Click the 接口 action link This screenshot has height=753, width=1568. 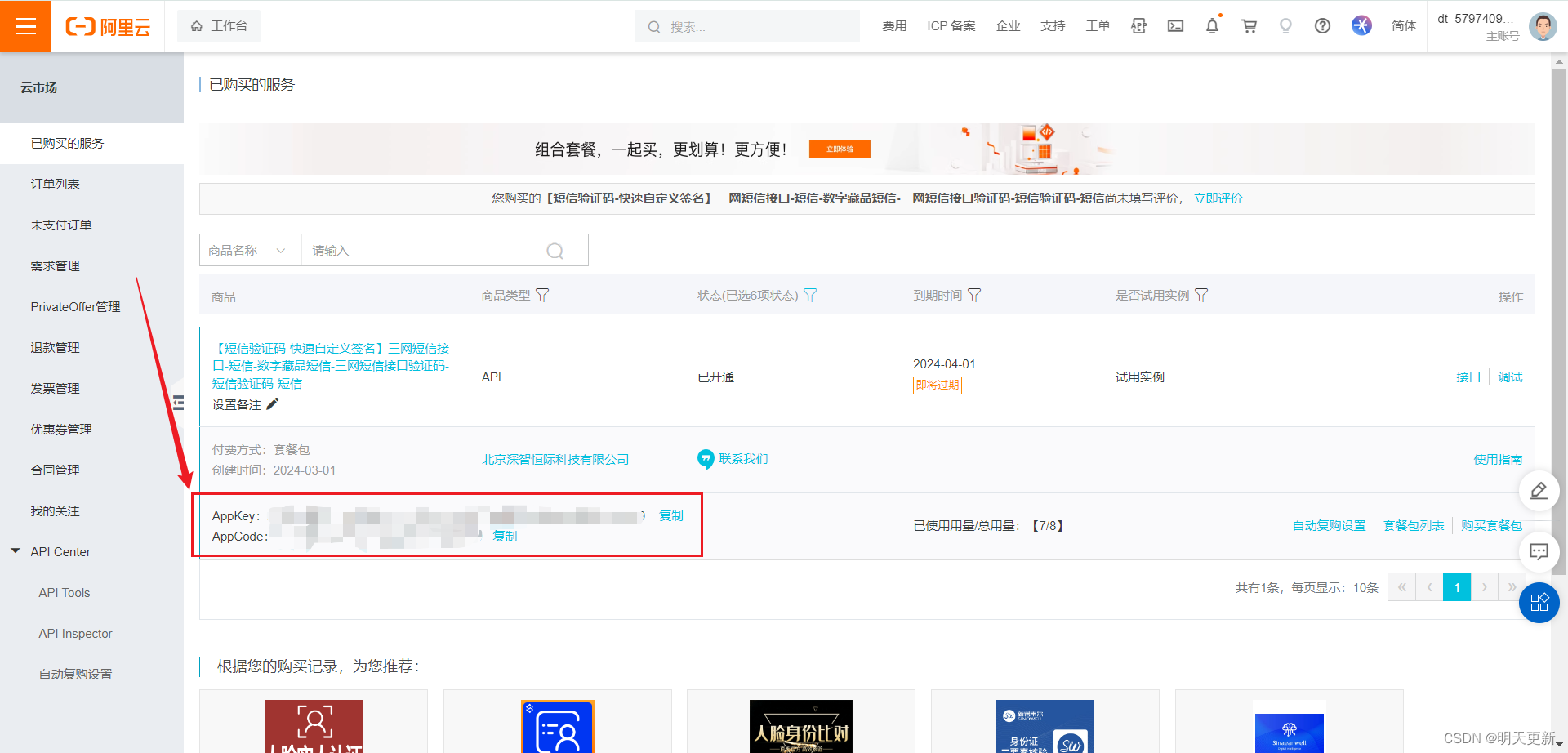(1468, 377)
